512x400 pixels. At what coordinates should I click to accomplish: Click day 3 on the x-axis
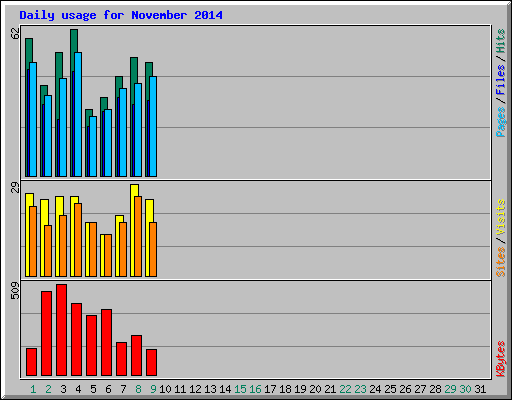63,389
